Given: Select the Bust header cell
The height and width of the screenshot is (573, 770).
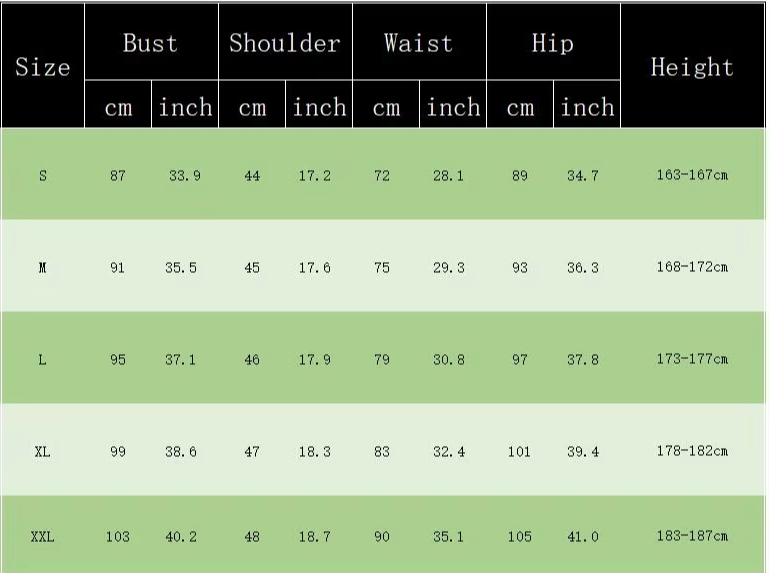Looking at the screenshot, I should (x=151, y=42).
